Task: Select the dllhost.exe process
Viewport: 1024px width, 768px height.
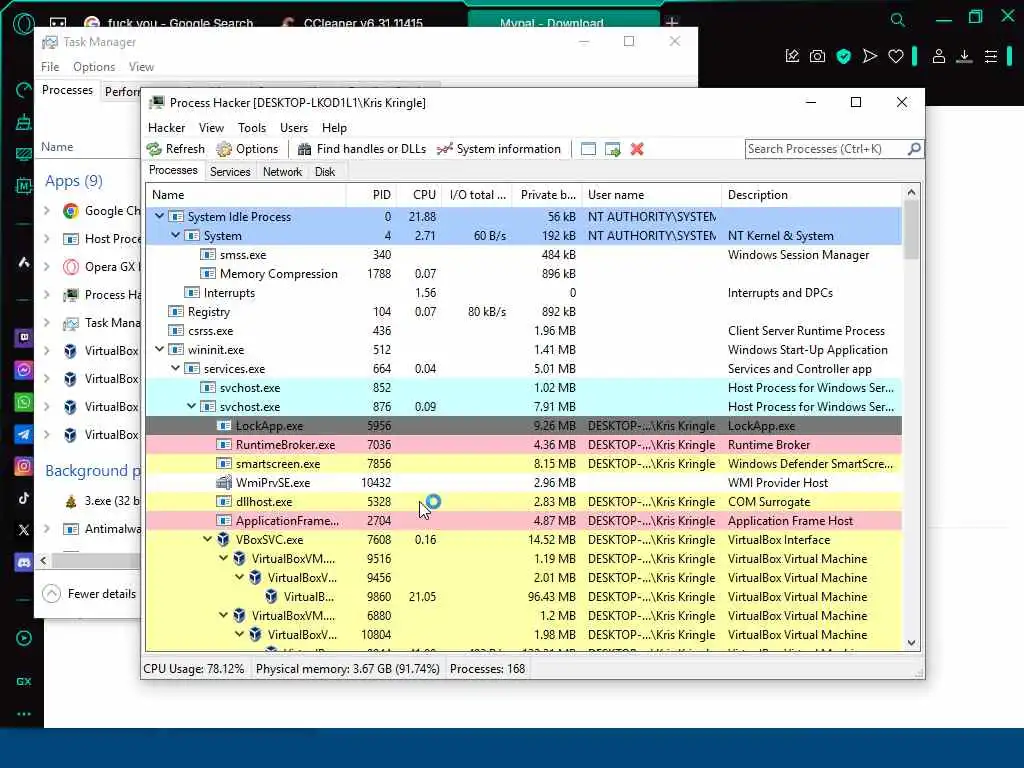Action: tap(524, 502)
